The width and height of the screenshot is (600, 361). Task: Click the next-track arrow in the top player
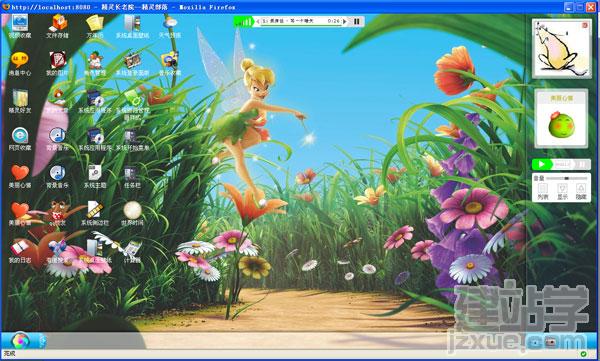tap(345, 21)
